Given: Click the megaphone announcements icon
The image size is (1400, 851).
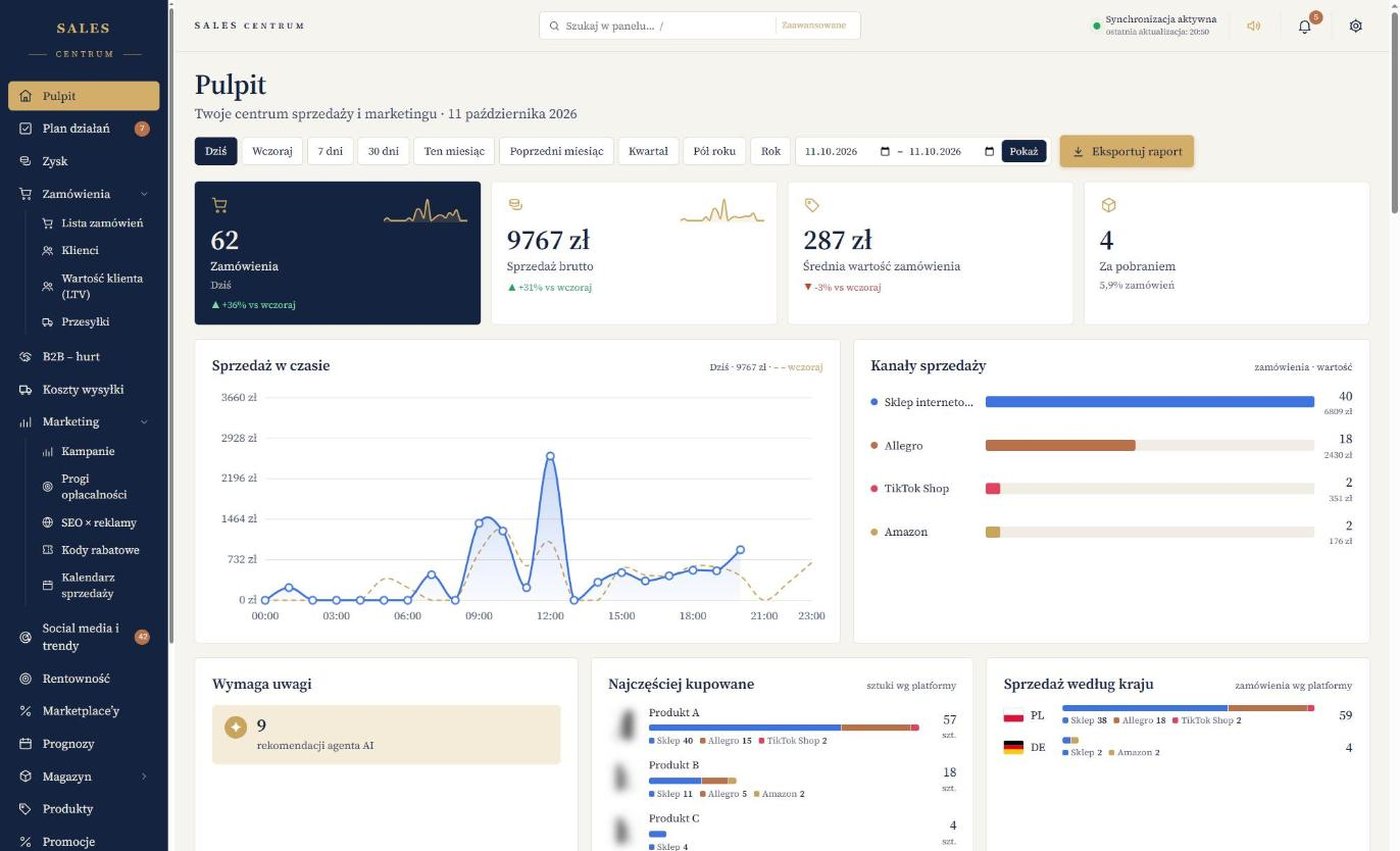Looking at the screenshot, I should coord(1253,26).
